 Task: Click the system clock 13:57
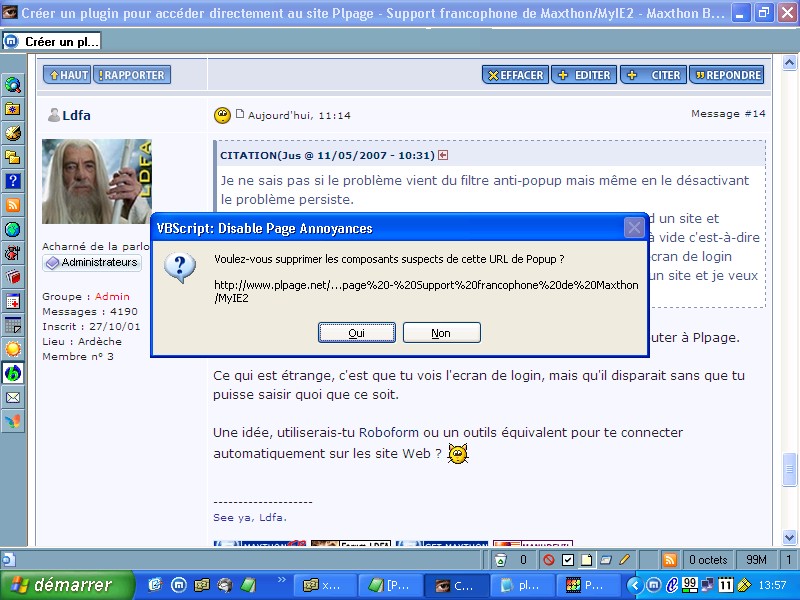pyautogui.click(x=772, y=585)
